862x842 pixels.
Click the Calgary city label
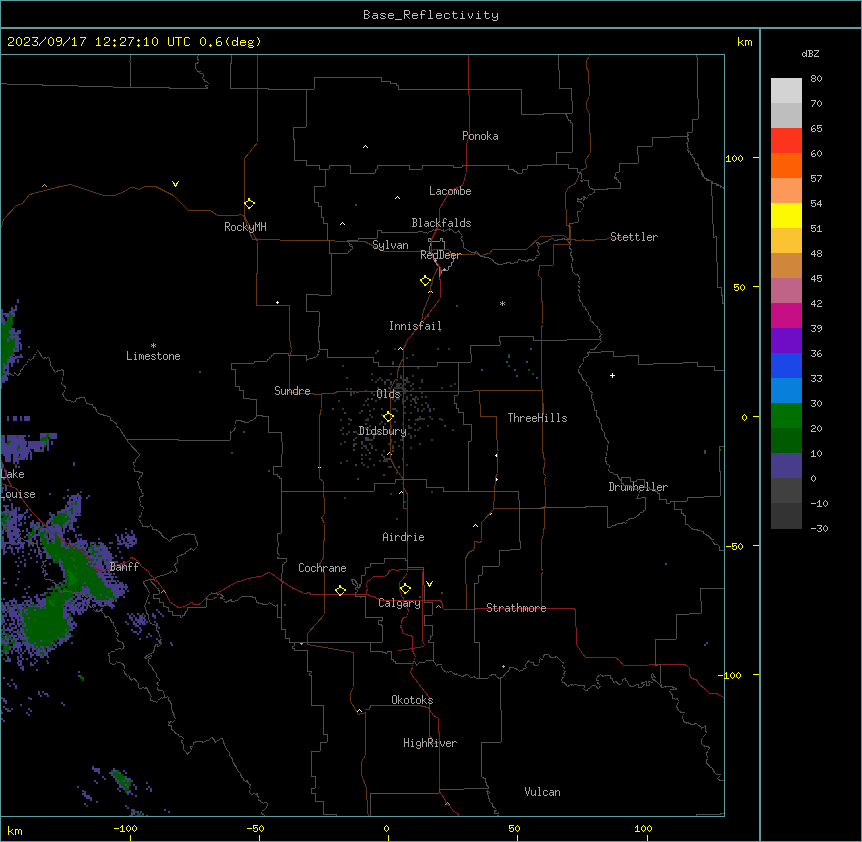pos(400,603)
